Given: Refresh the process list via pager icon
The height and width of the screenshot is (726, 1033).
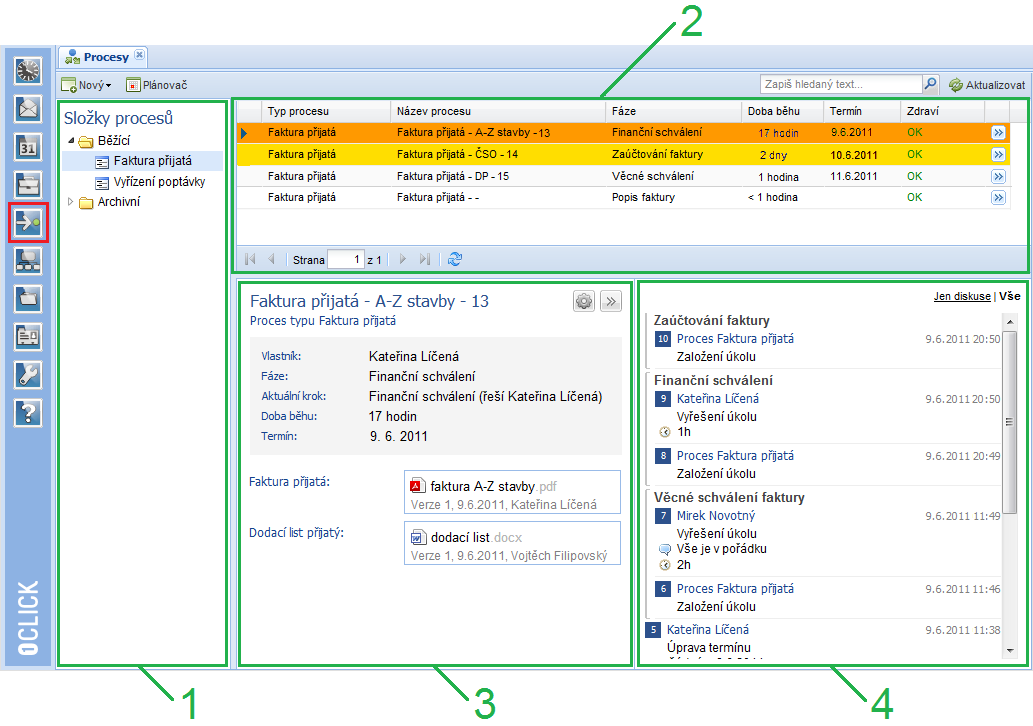Looking at the screenshot, I should click(x=455, y=260).
